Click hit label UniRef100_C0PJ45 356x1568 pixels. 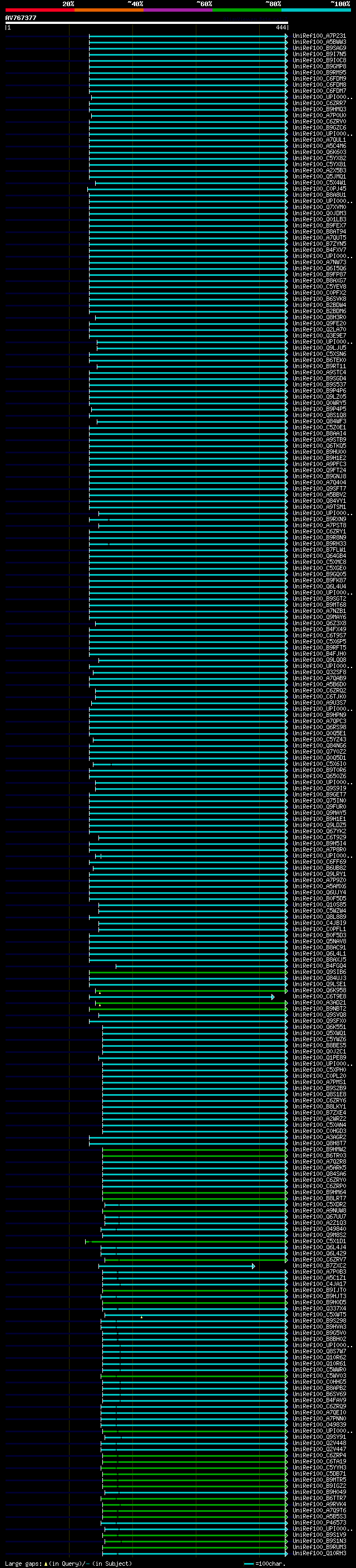tap(319, 189)
